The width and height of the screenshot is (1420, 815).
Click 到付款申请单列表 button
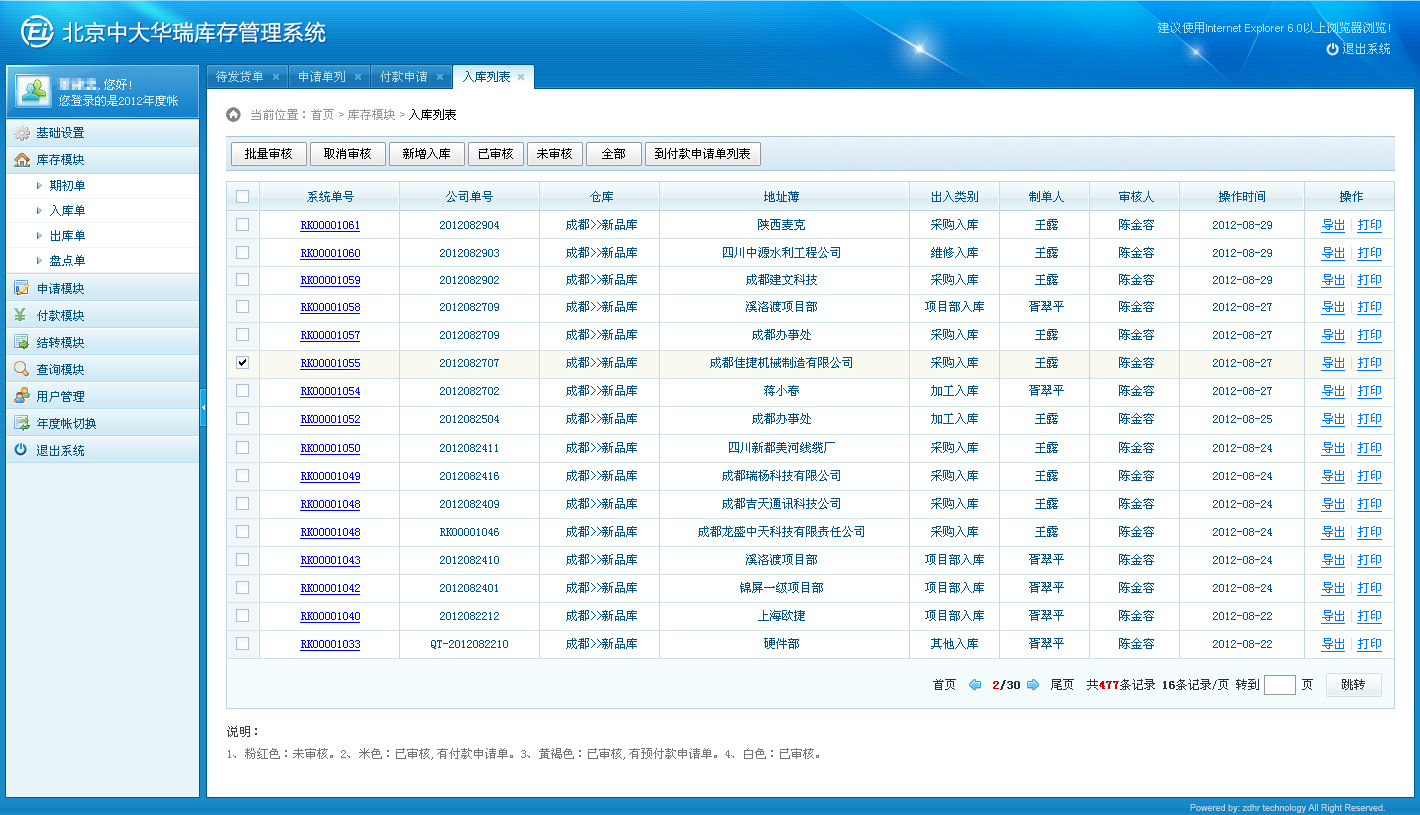pyautogui.click(x=703, y=154)
